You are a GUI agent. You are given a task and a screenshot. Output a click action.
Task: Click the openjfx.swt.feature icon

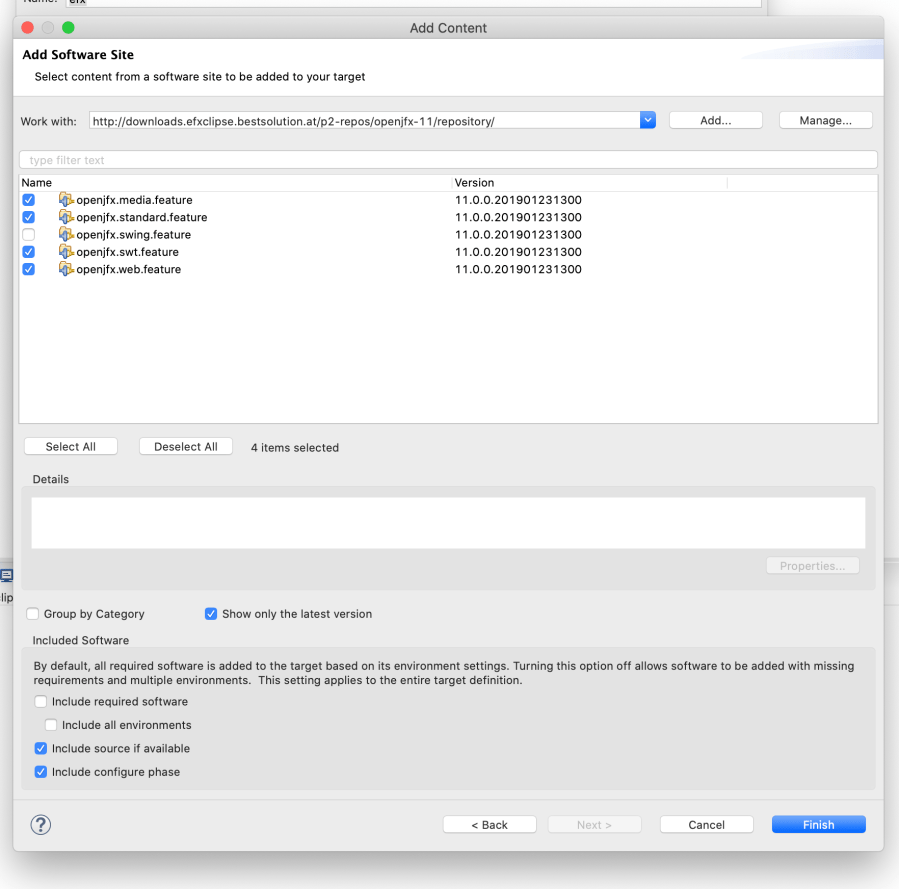[67, 252]
